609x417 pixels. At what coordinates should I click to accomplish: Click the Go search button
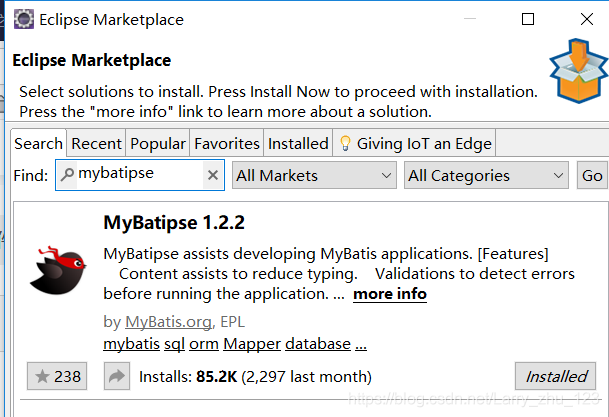coord(592,175)
